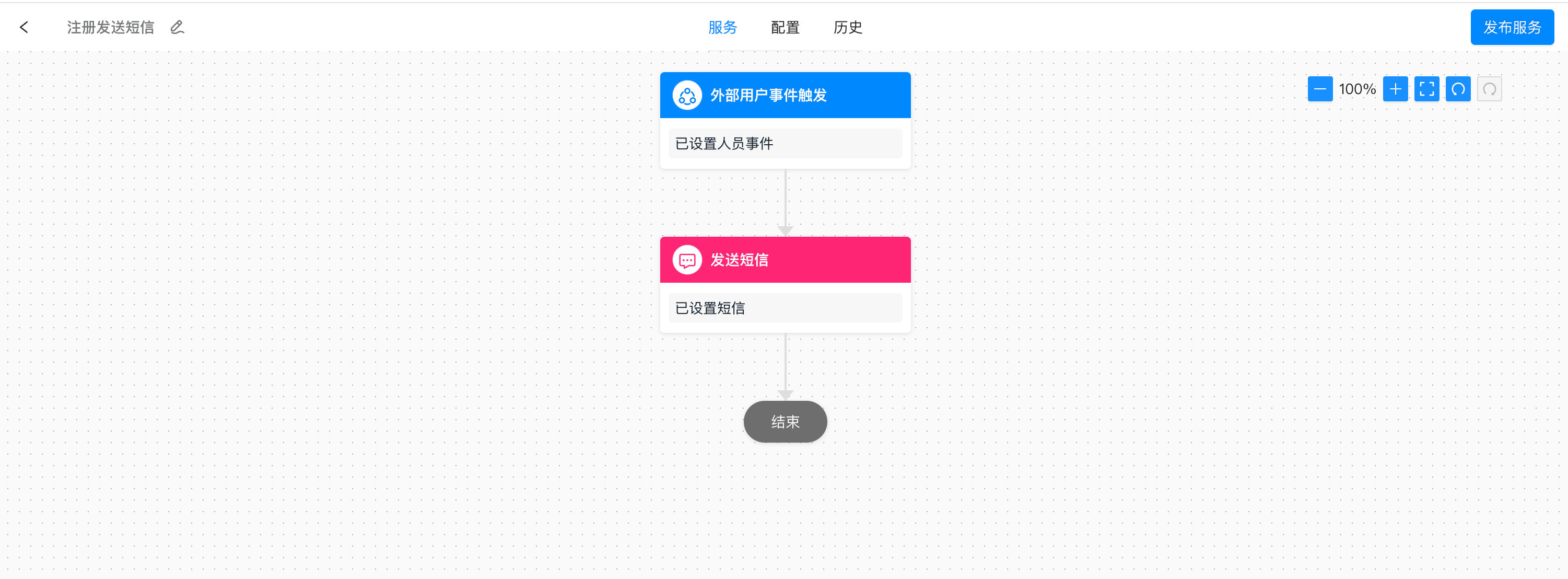Click the back arrow at top left
The height and width of the screenshot is (579, 1568).
pyautogui.click(x=24, y=27)
